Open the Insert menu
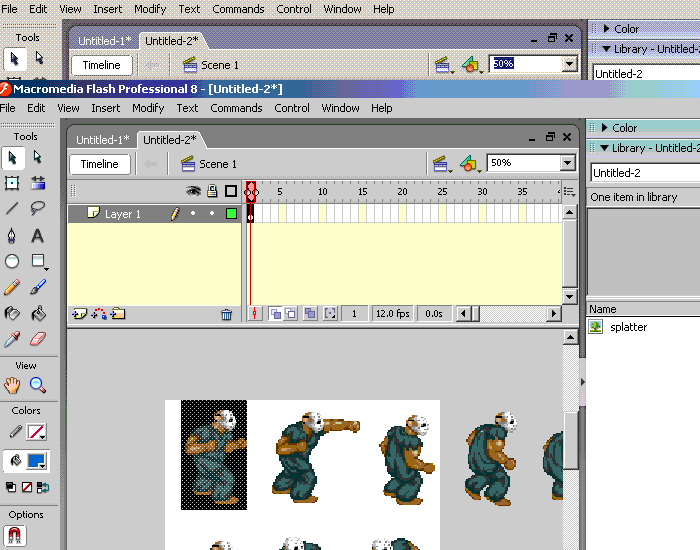Screen dimensions: 700x550 click(106, 108)
